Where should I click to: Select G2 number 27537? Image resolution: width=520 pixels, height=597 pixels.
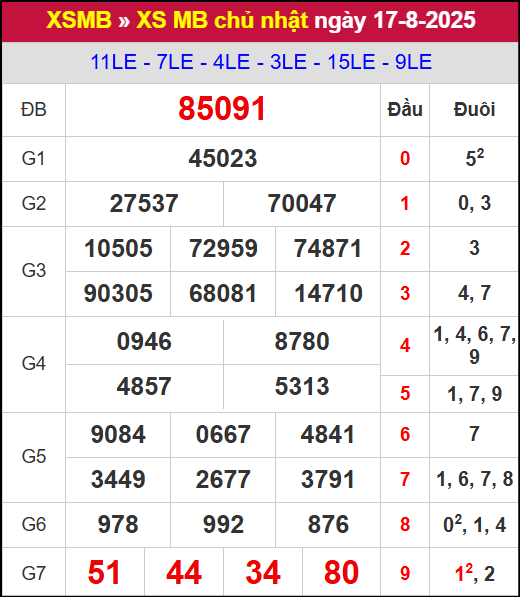tap(144, 203)
